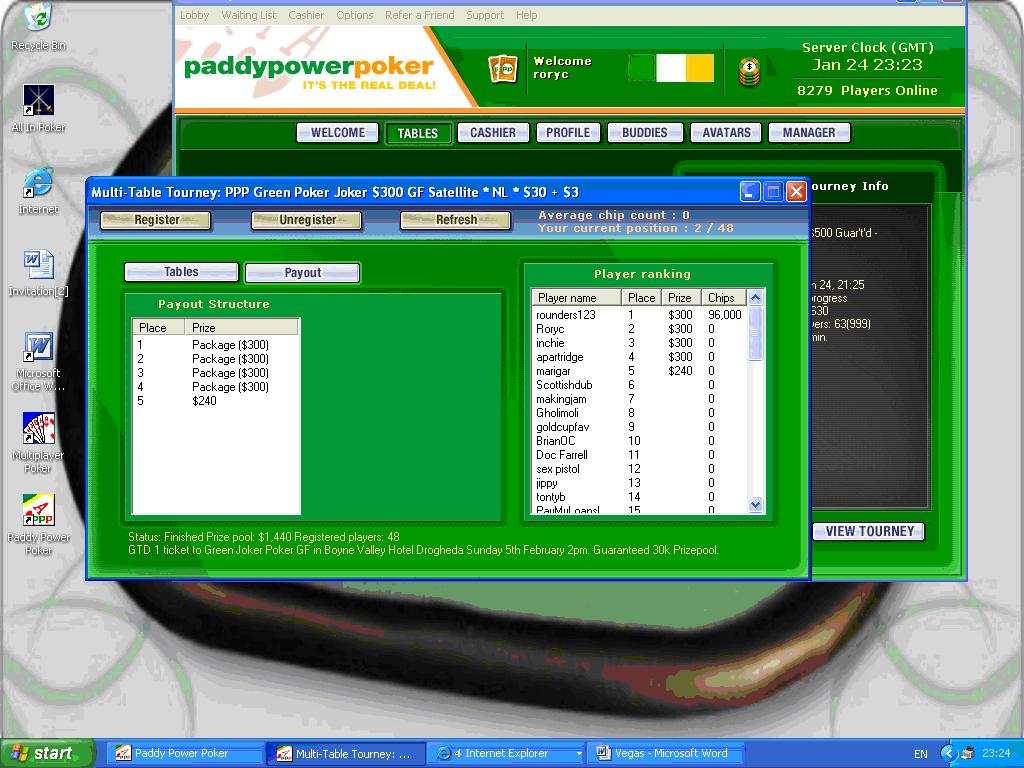The image size is (1024, 768).
Task: Open the Options menu
Action: pos(355,15)
